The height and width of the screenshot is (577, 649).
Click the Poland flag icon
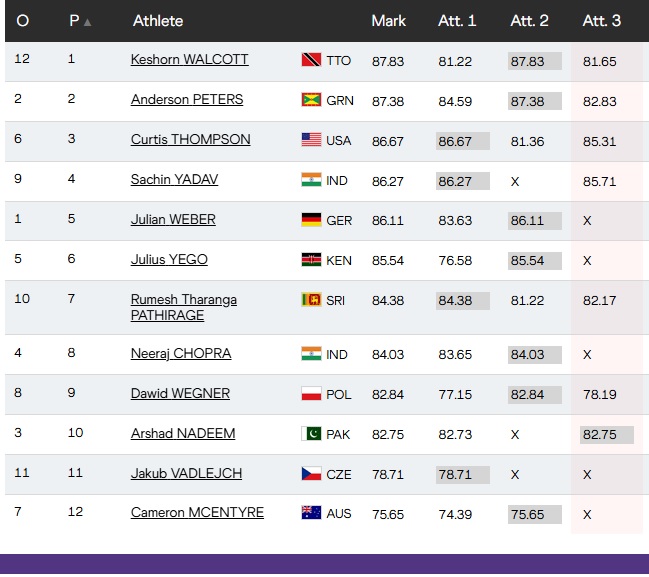tap(311, 394)
